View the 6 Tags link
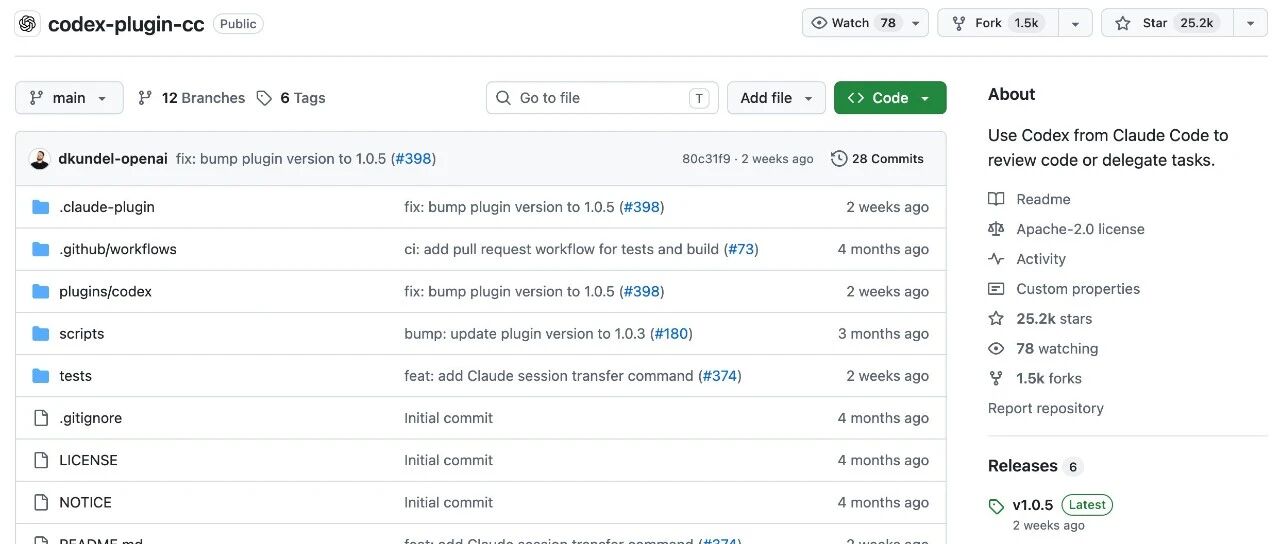The width and height of the screenshot is (1280, 544). 291,98
